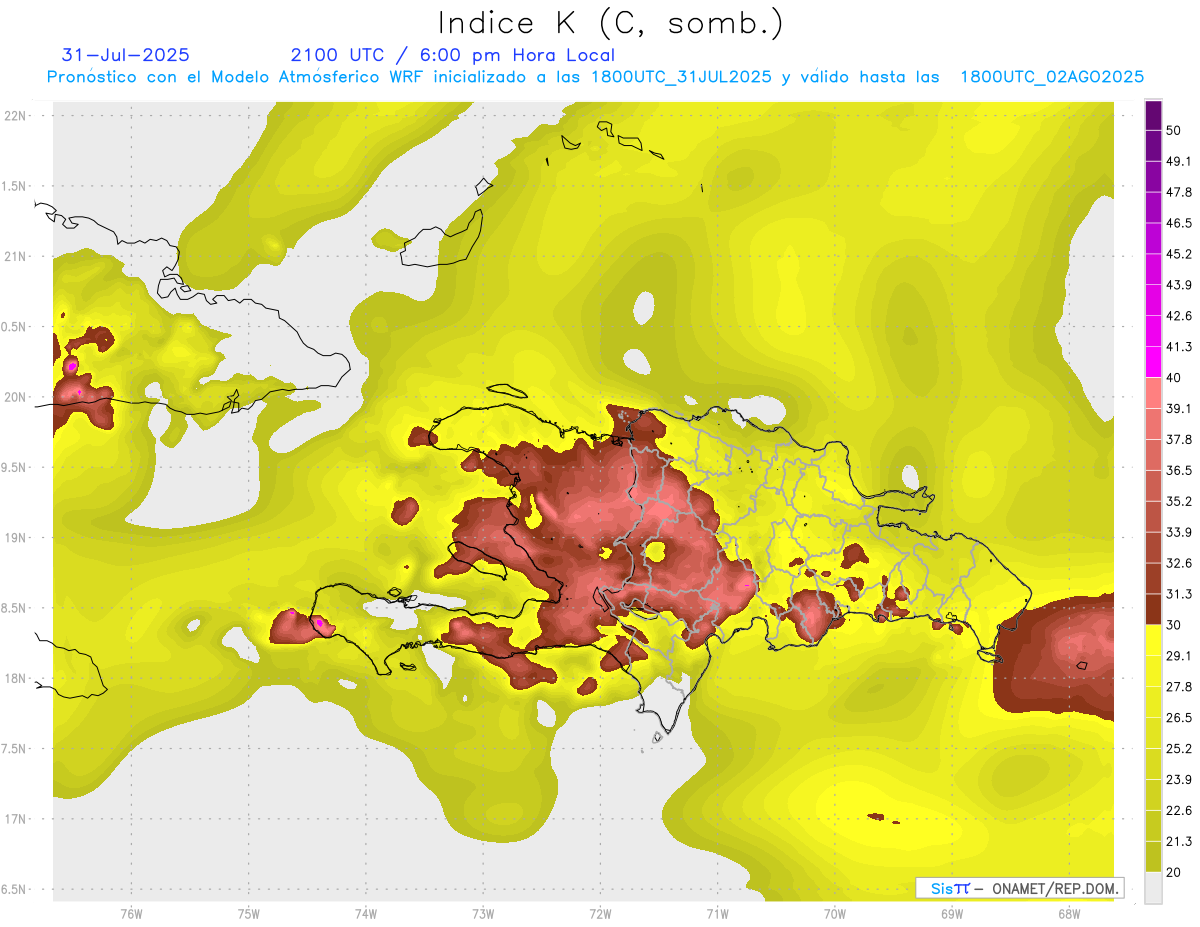Click the colorbar value '22.6'
Image resolution: width=1200 pixels, height=927 pixels.
[x=1179, y=811]
